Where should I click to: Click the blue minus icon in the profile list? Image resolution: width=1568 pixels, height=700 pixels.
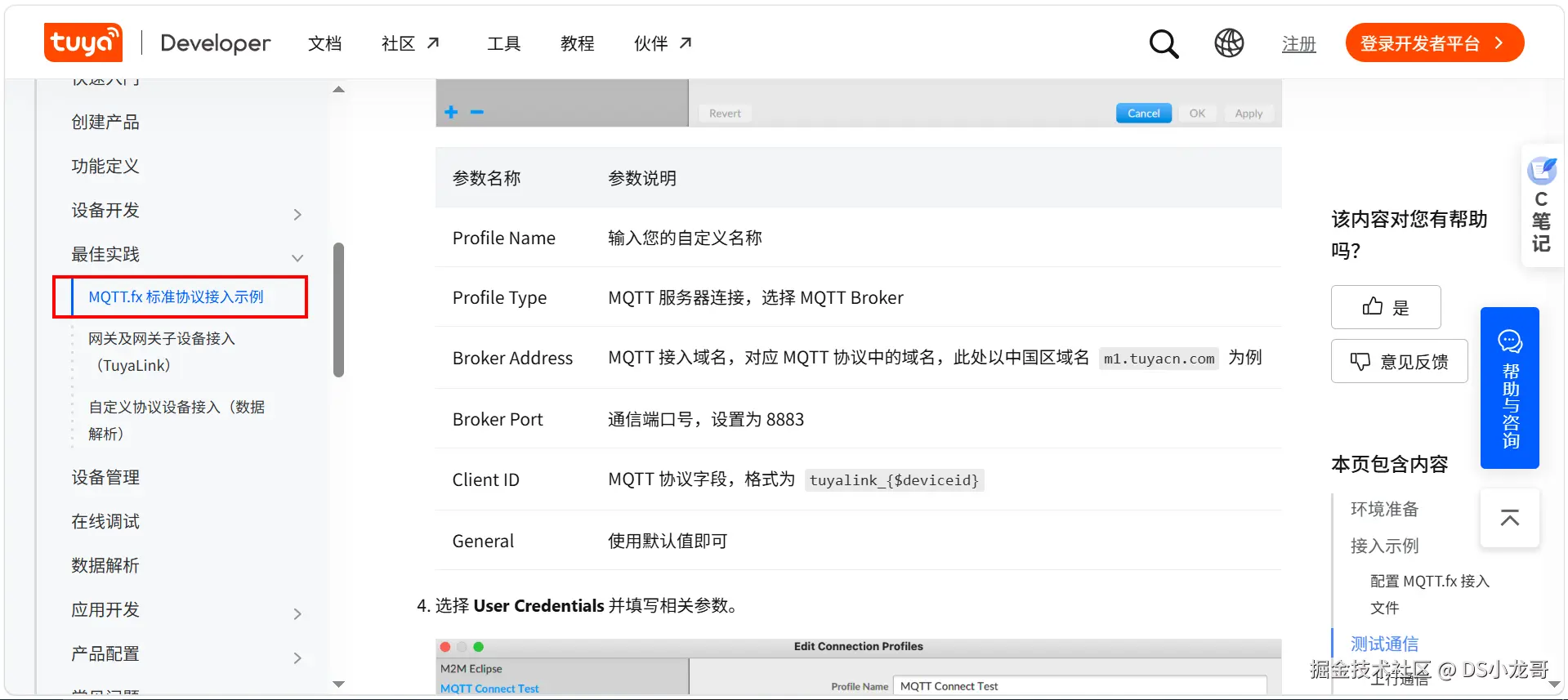click(477, 112)
